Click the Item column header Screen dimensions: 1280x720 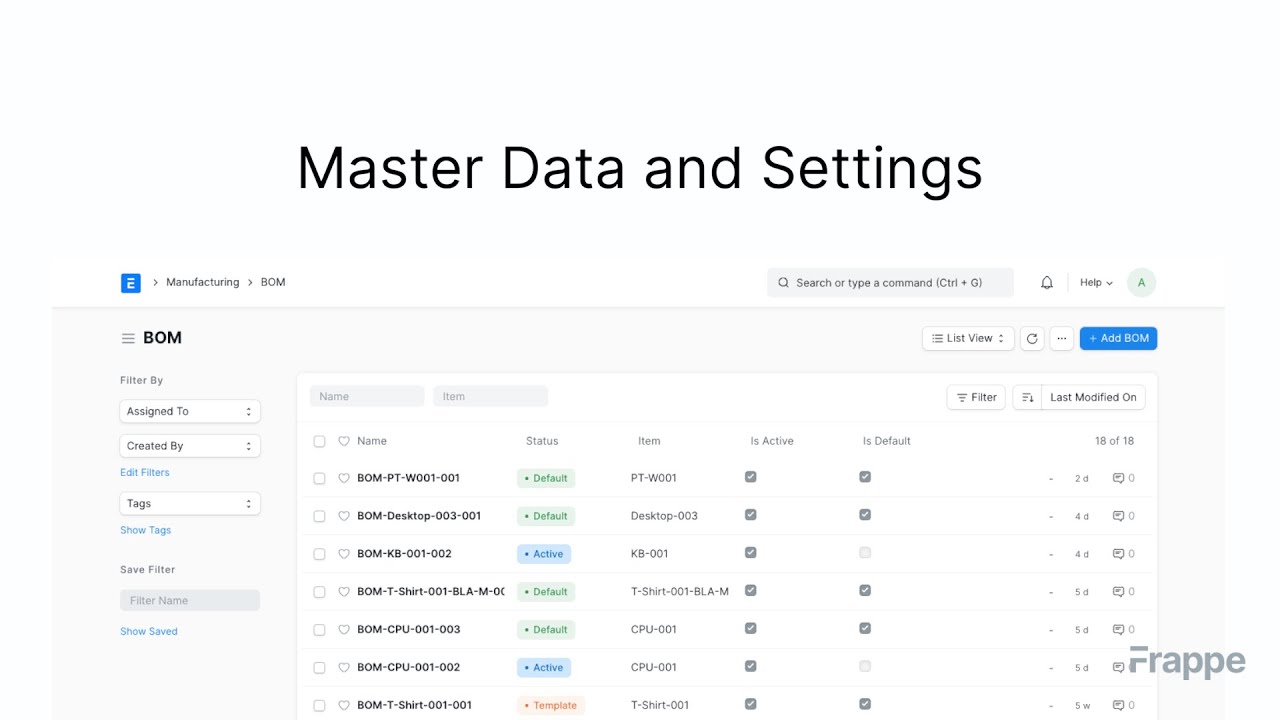(649, 441)
